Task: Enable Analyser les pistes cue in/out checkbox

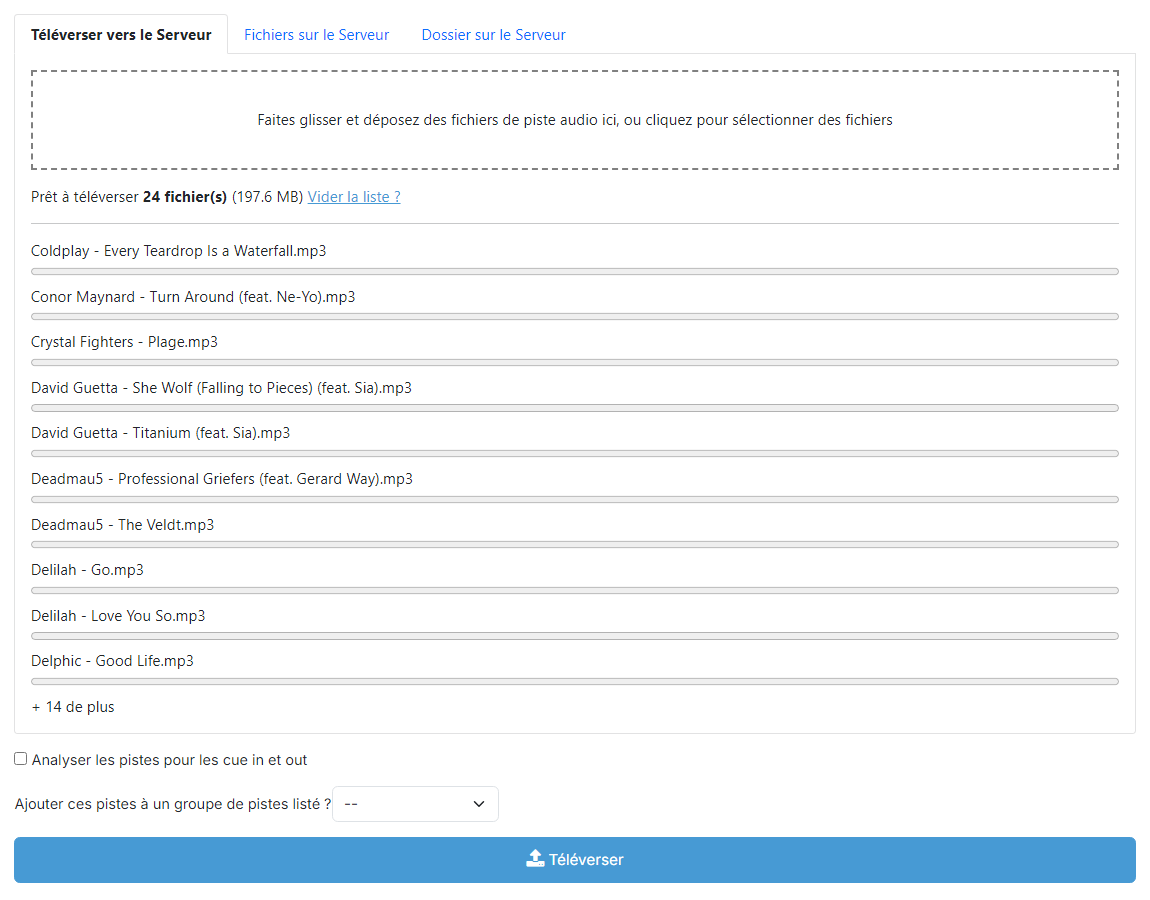Action: [21, 759]
